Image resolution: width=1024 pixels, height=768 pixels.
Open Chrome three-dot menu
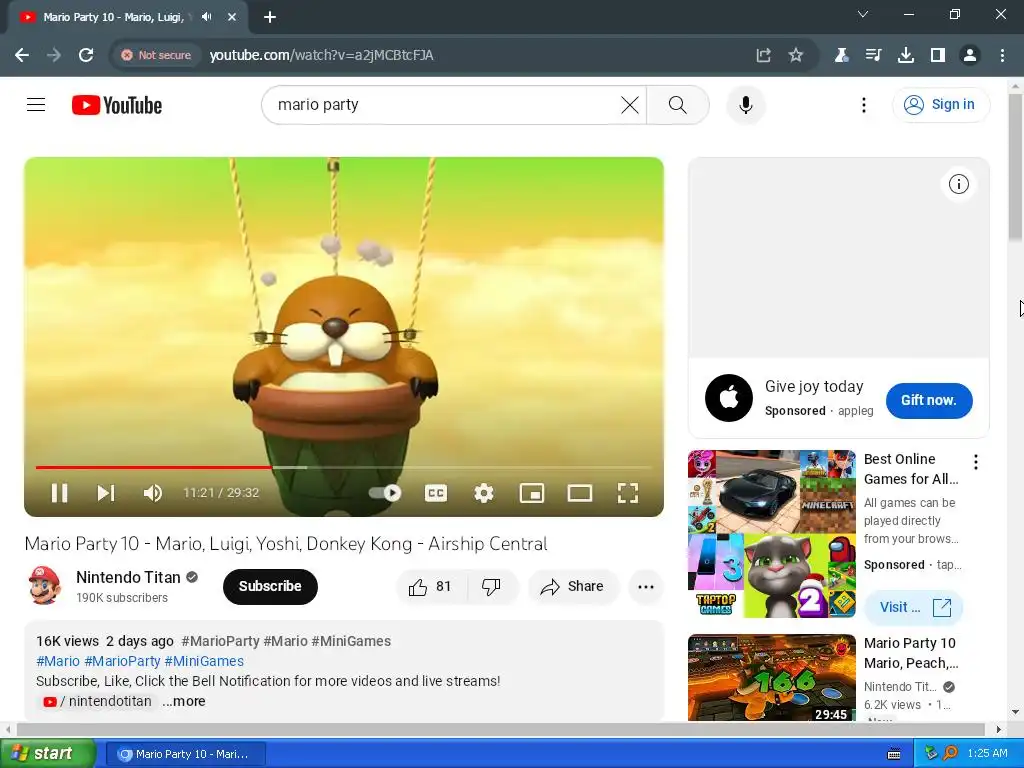click(x=1002, y=55)
